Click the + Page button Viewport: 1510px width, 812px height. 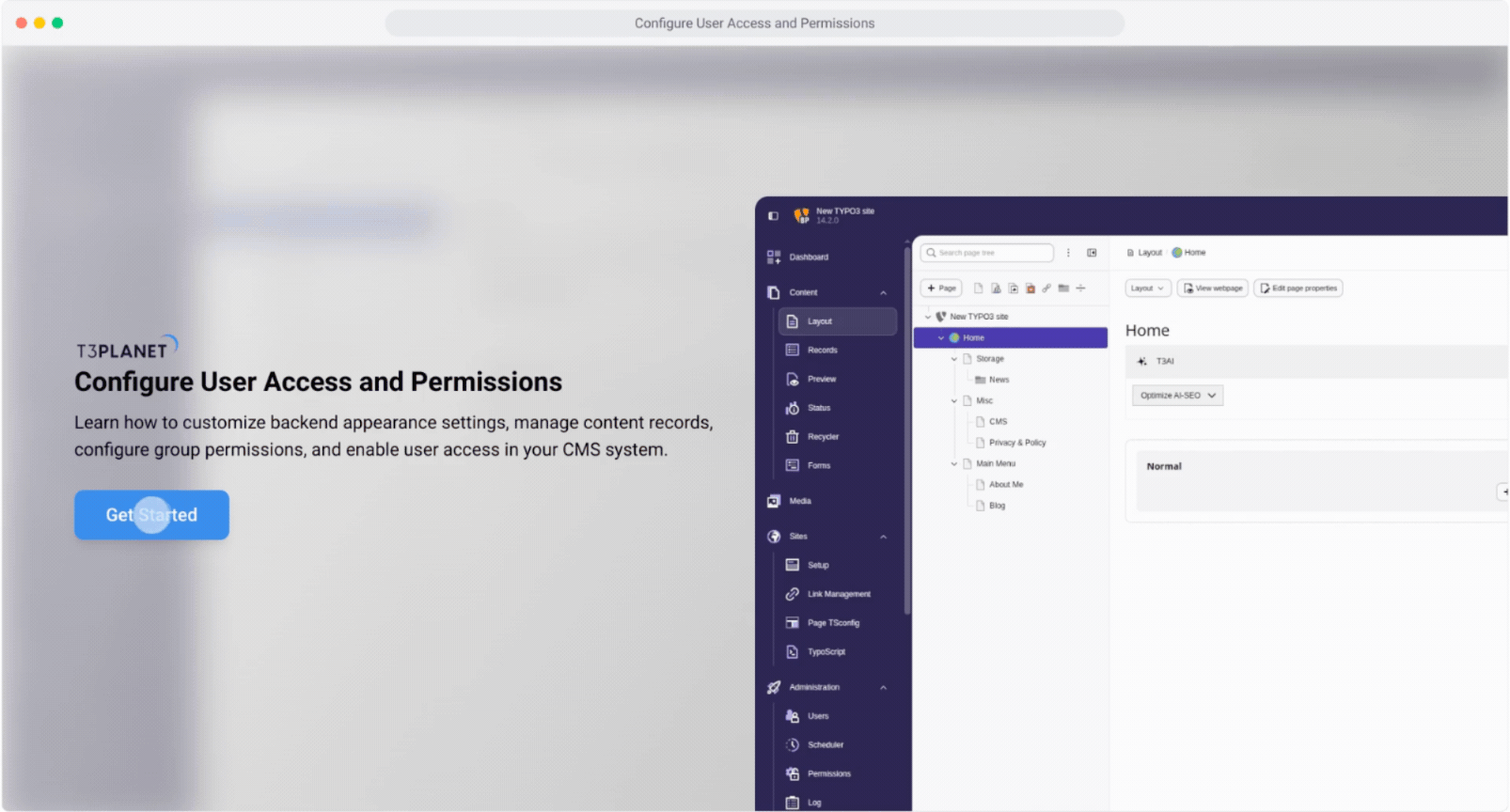(x=940, y=289)
